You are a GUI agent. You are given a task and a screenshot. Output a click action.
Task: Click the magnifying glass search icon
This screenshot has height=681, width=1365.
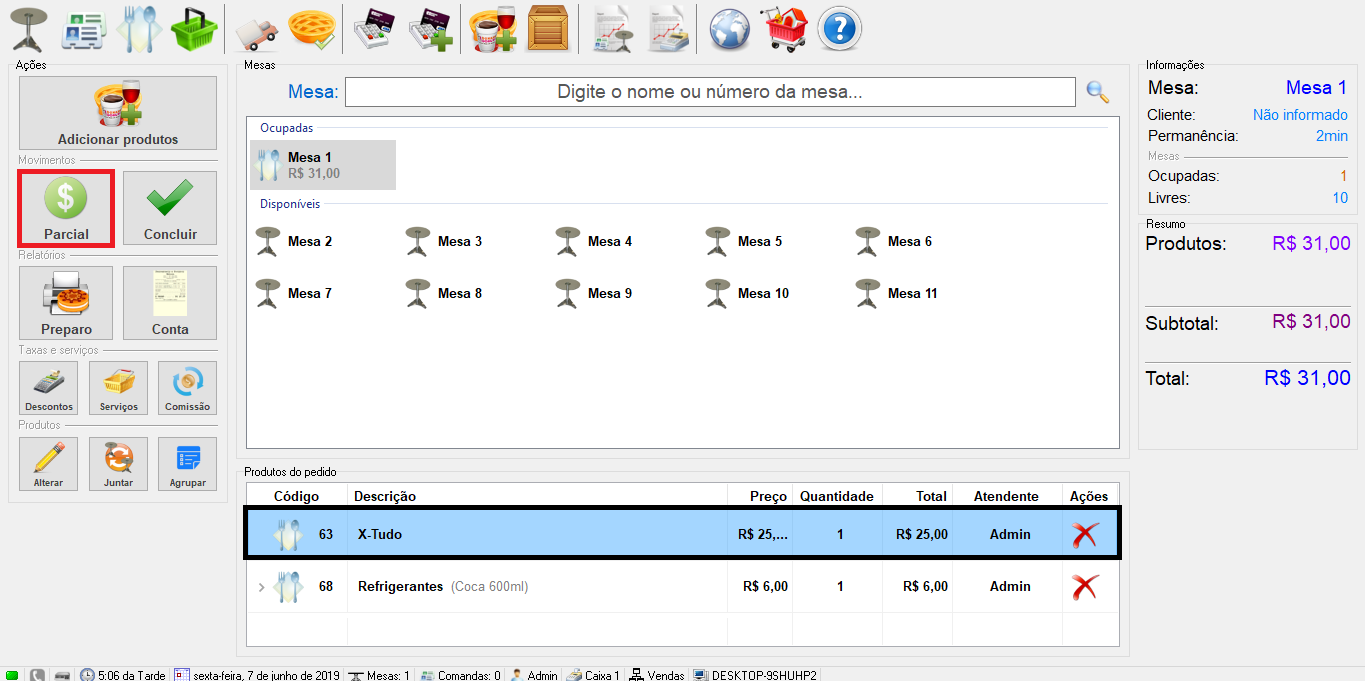[x=1097, y=92]
